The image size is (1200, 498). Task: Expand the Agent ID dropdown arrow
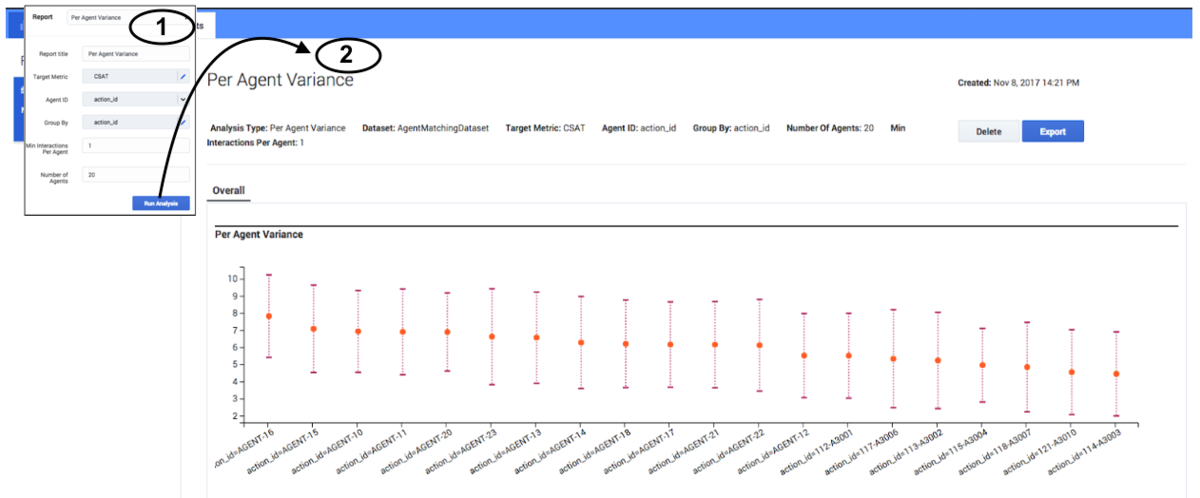(183, 99)
